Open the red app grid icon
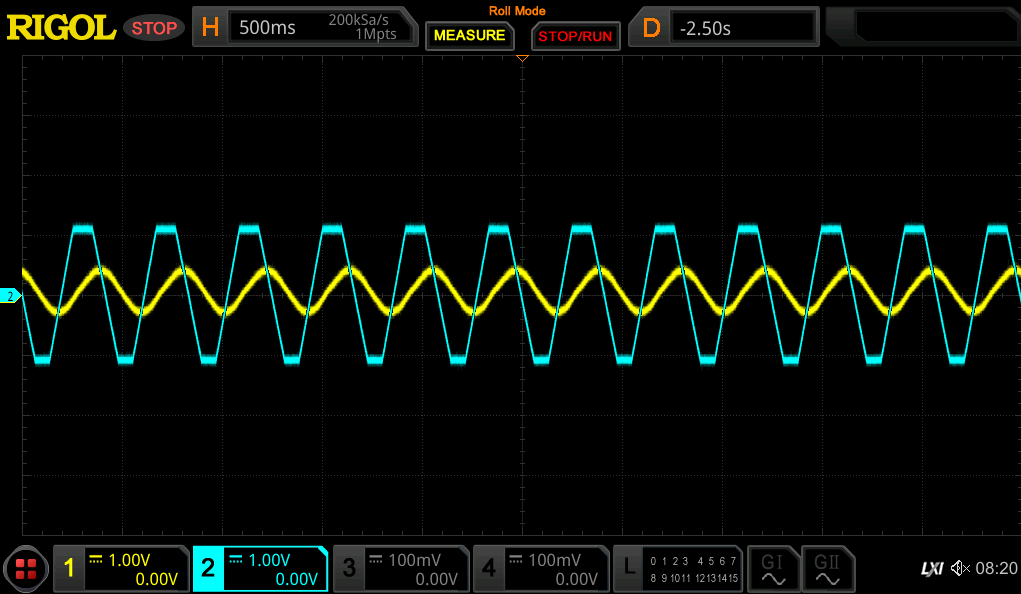 coord(26,568)
